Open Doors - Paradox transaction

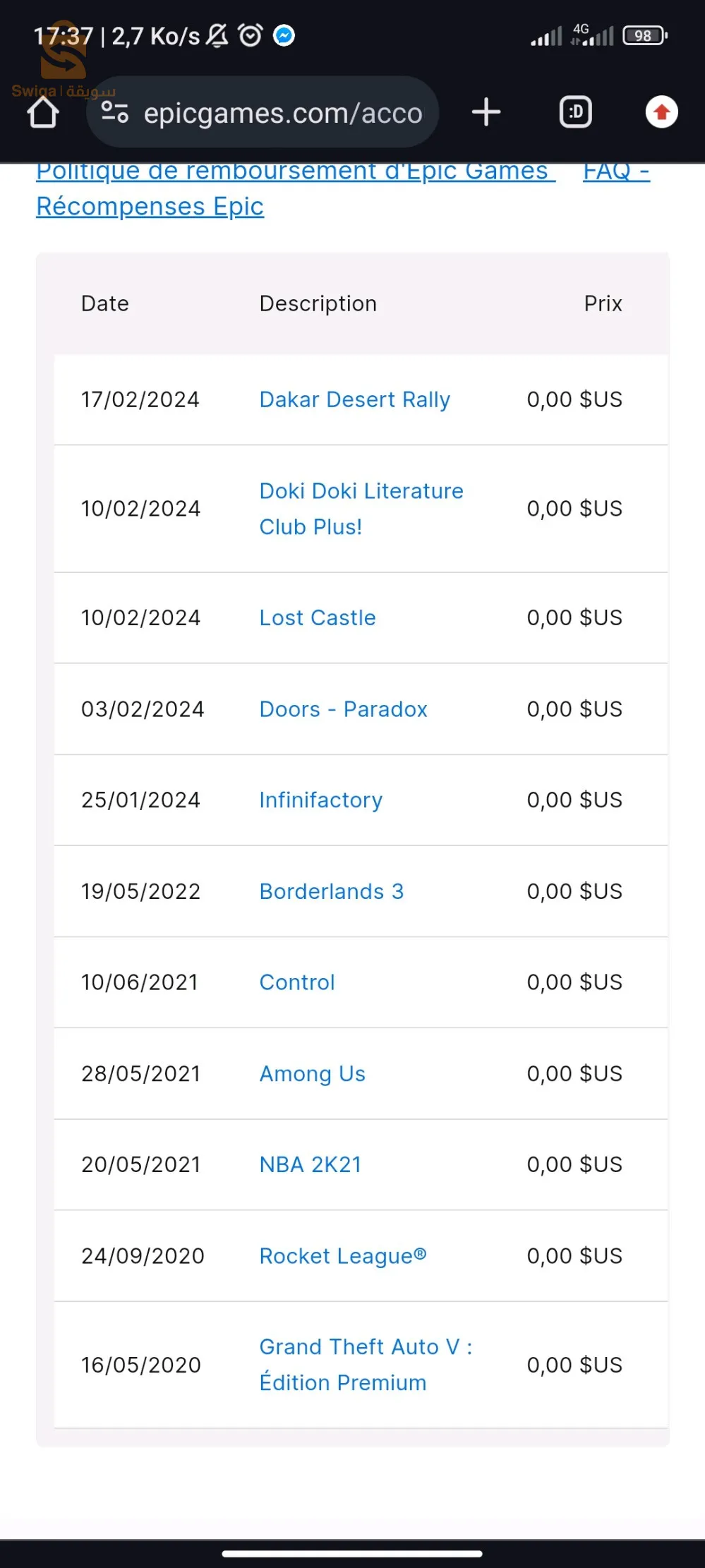[343, 709]
